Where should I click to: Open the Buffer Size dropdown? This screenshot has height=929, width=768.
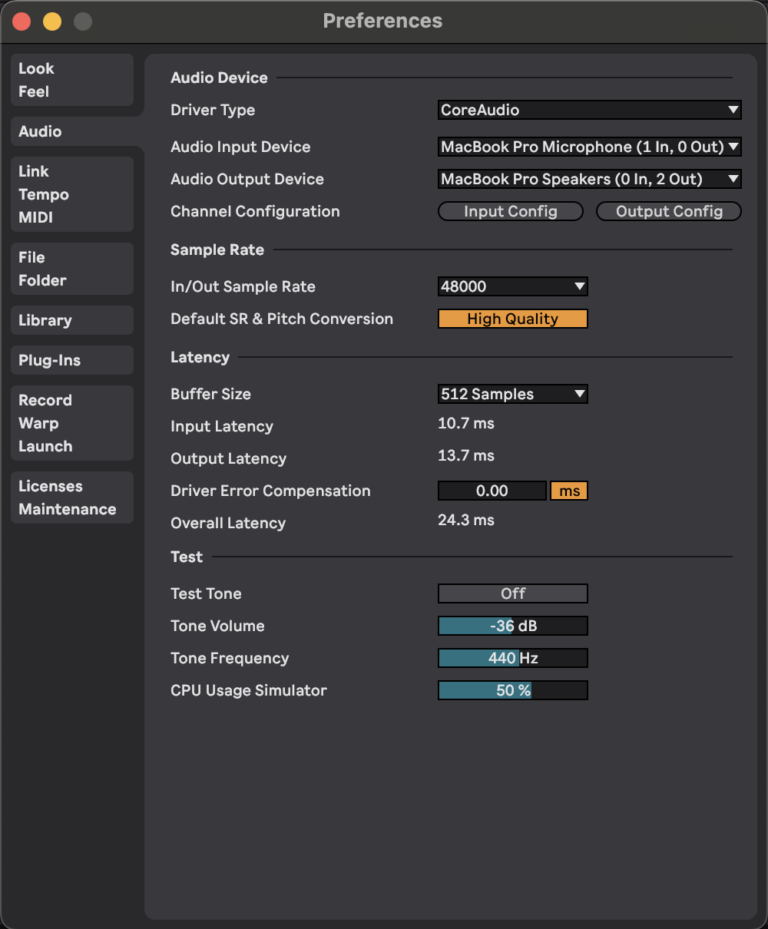point(512,394)
